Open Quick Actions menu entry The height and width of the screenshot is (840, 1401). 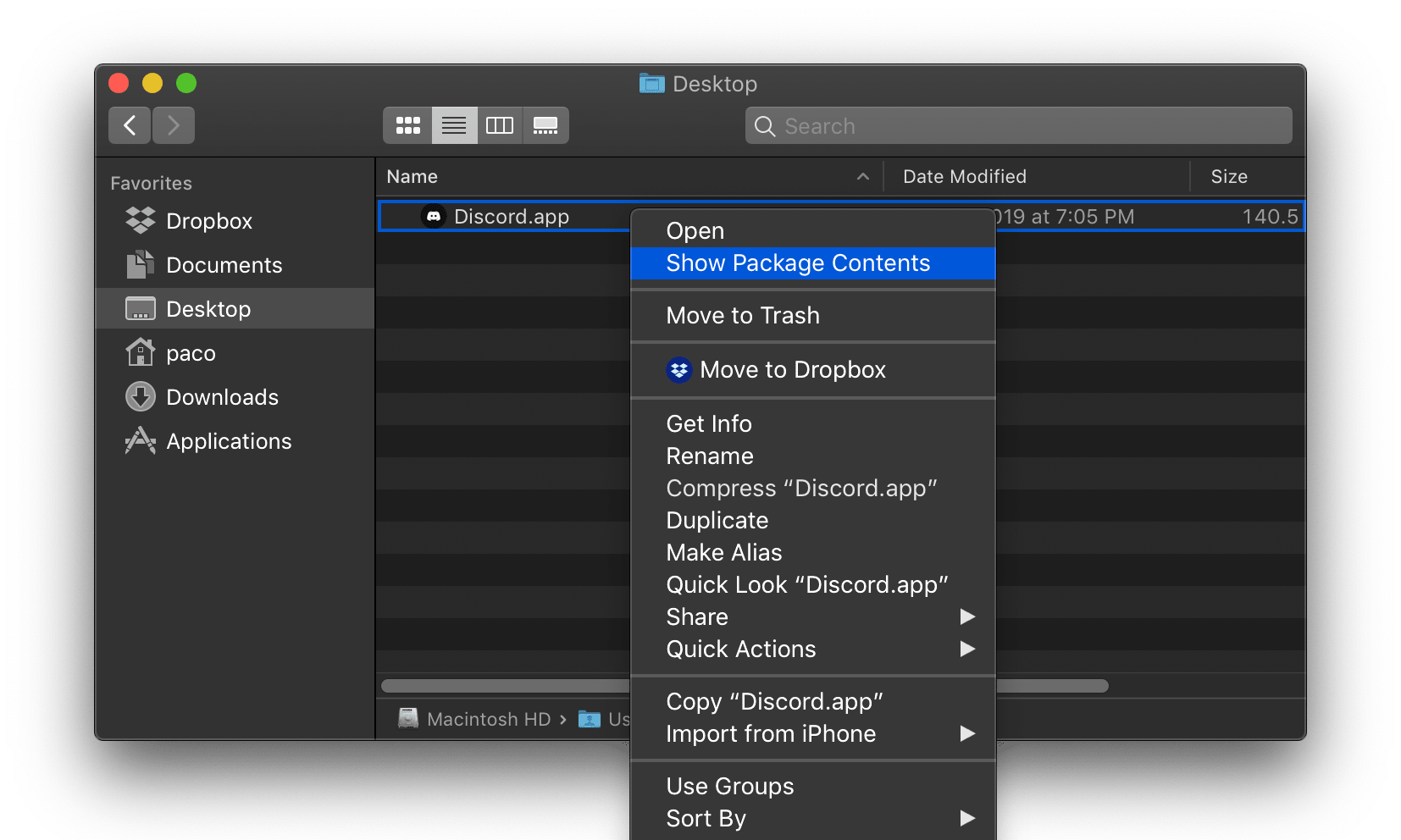813,649
